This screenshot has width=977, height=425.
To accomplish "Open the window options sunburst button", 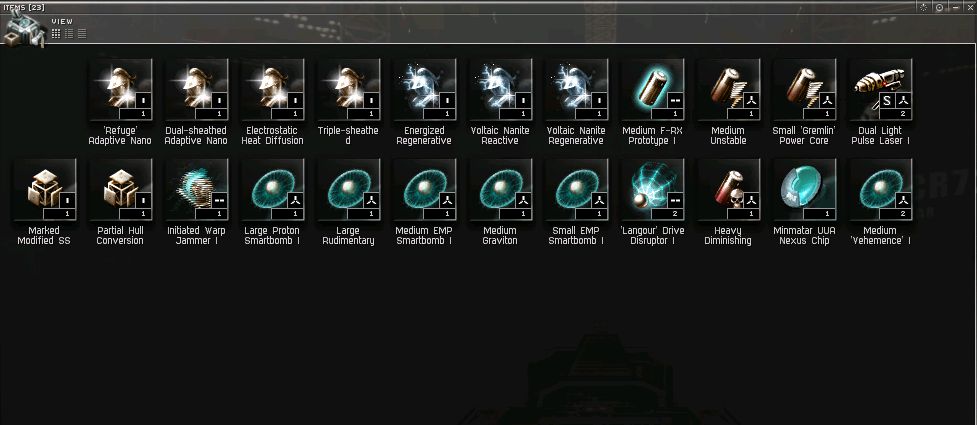I will coord(923,7).
